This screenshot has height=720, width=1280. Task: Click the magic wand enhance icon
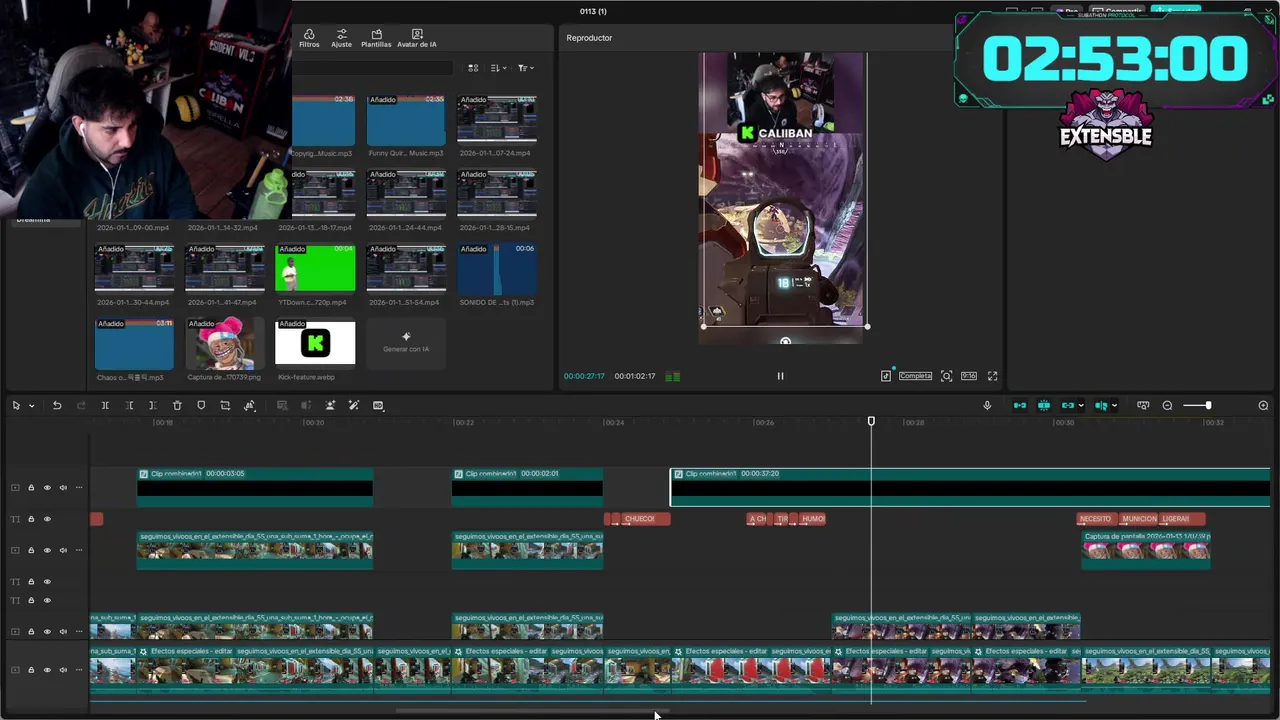point(353,405)
